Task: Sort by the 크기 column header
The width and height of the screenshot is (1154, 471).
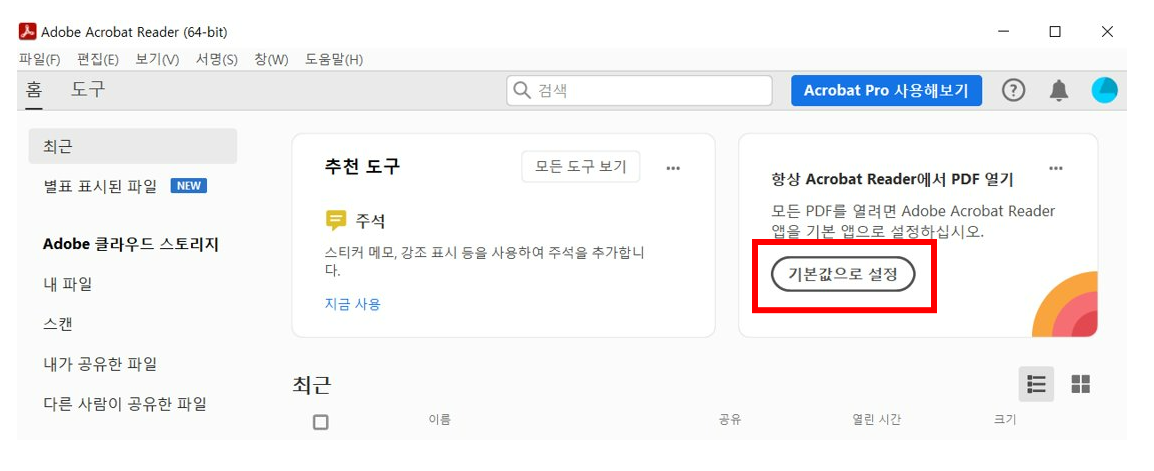Action: coord(1005,419)
